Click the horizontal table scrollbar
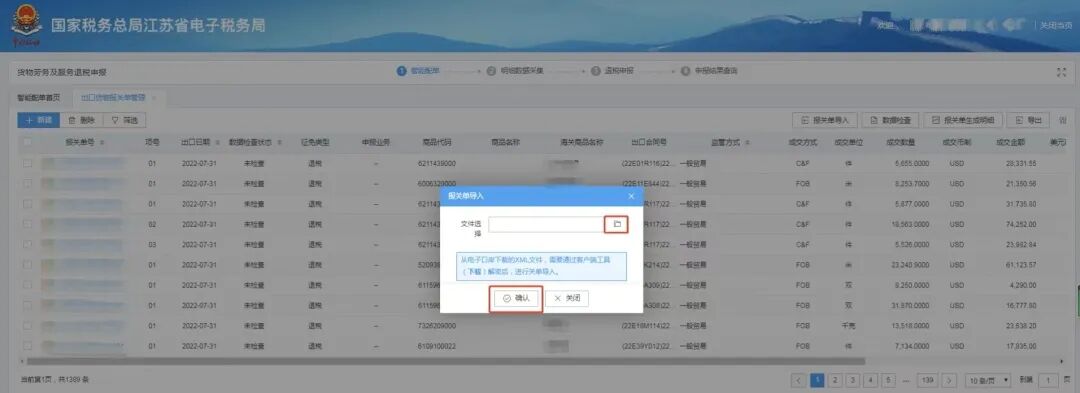Viewport: 1080px width, 393px height. (446, 361)
